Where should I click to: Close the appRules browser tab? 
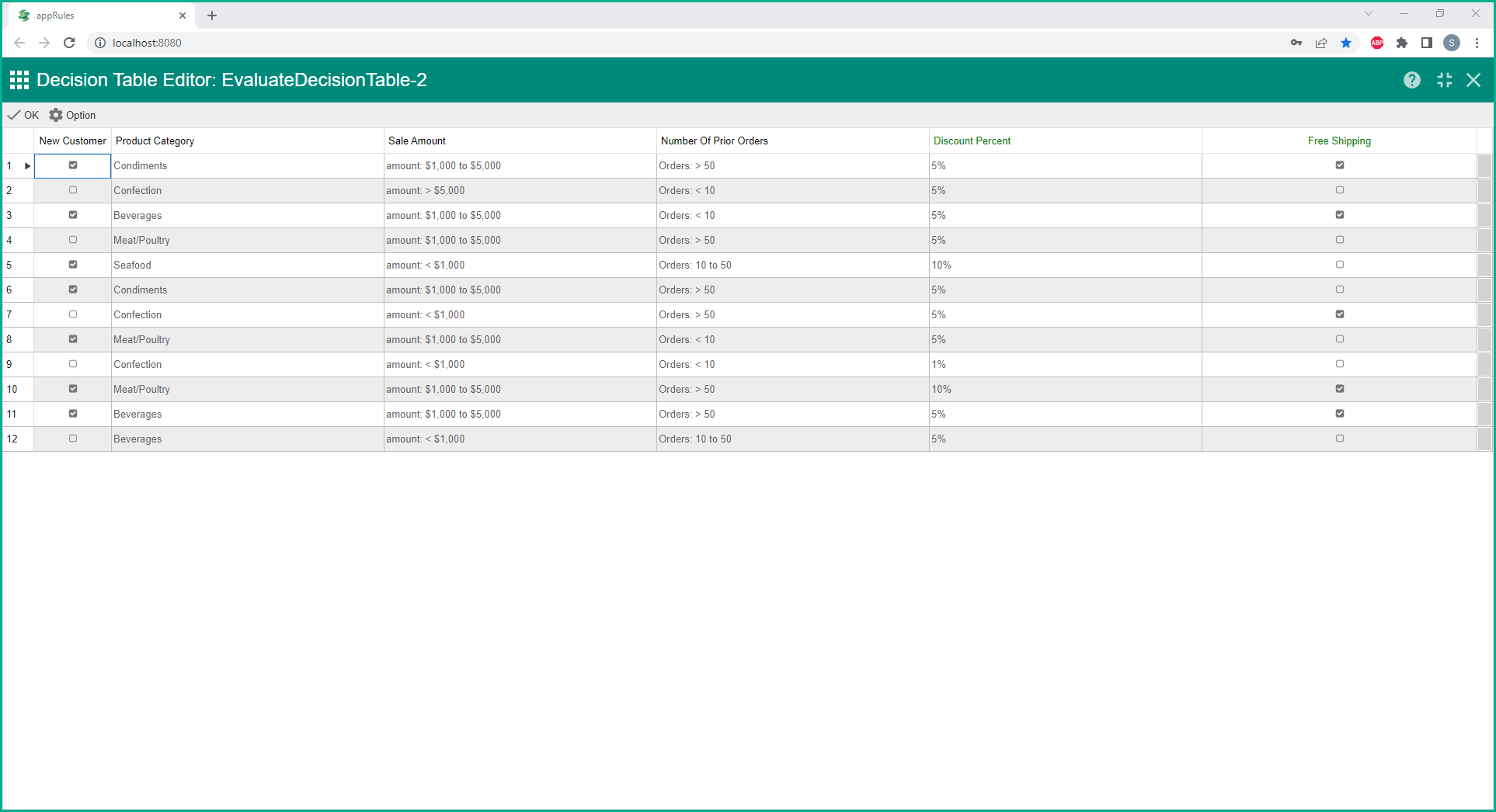point(183,16)
